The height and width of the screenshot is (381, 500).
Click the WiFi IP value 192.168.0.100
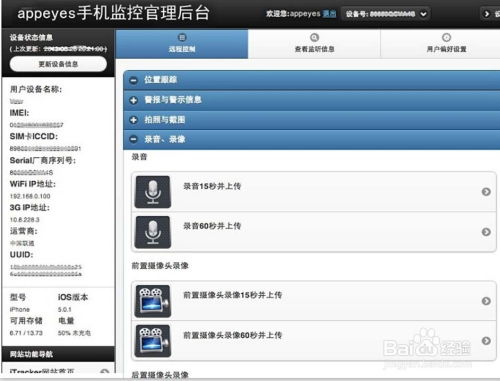(30, 196)
